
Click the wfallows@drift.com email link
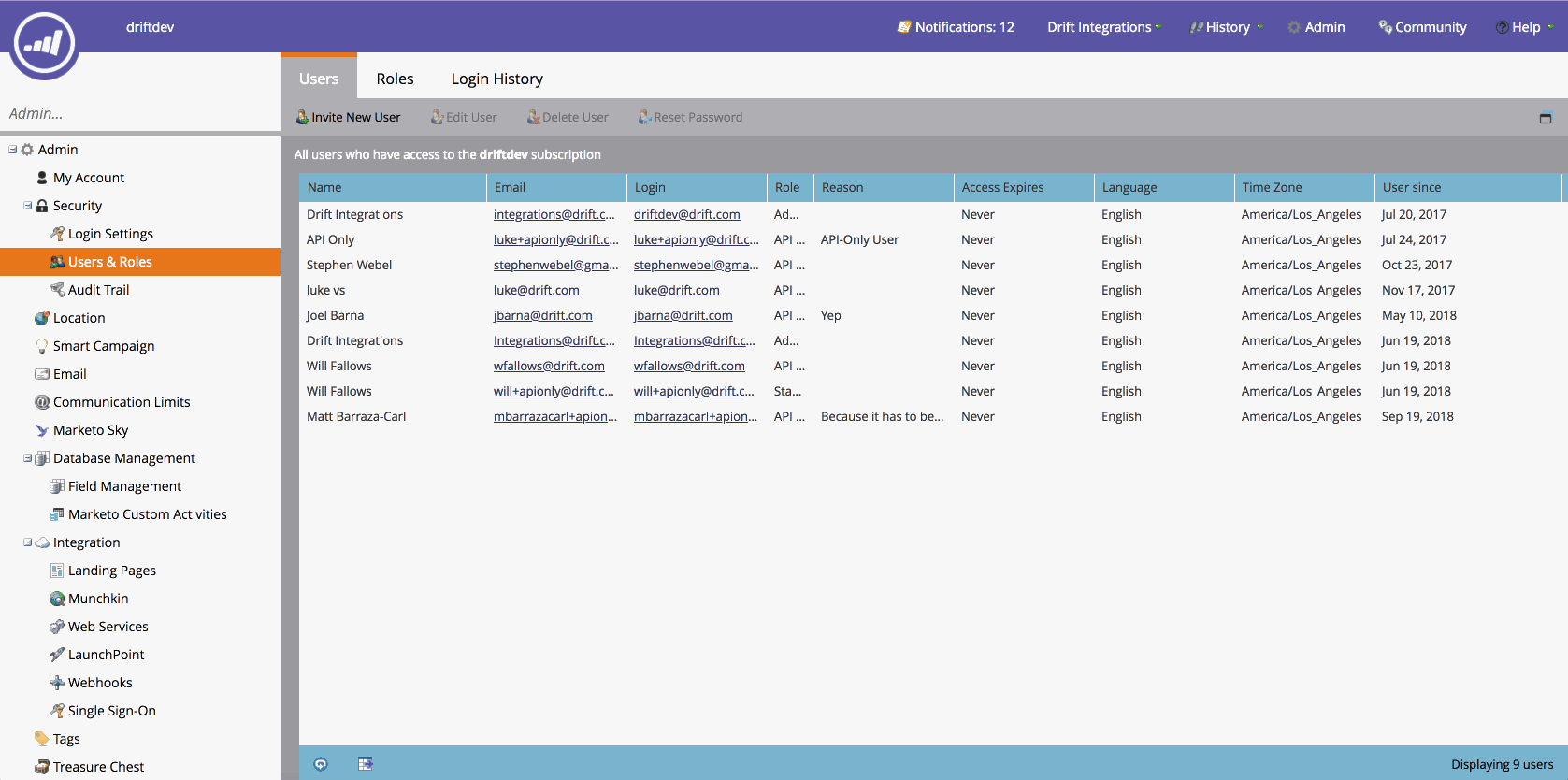[x=549, y=366]
